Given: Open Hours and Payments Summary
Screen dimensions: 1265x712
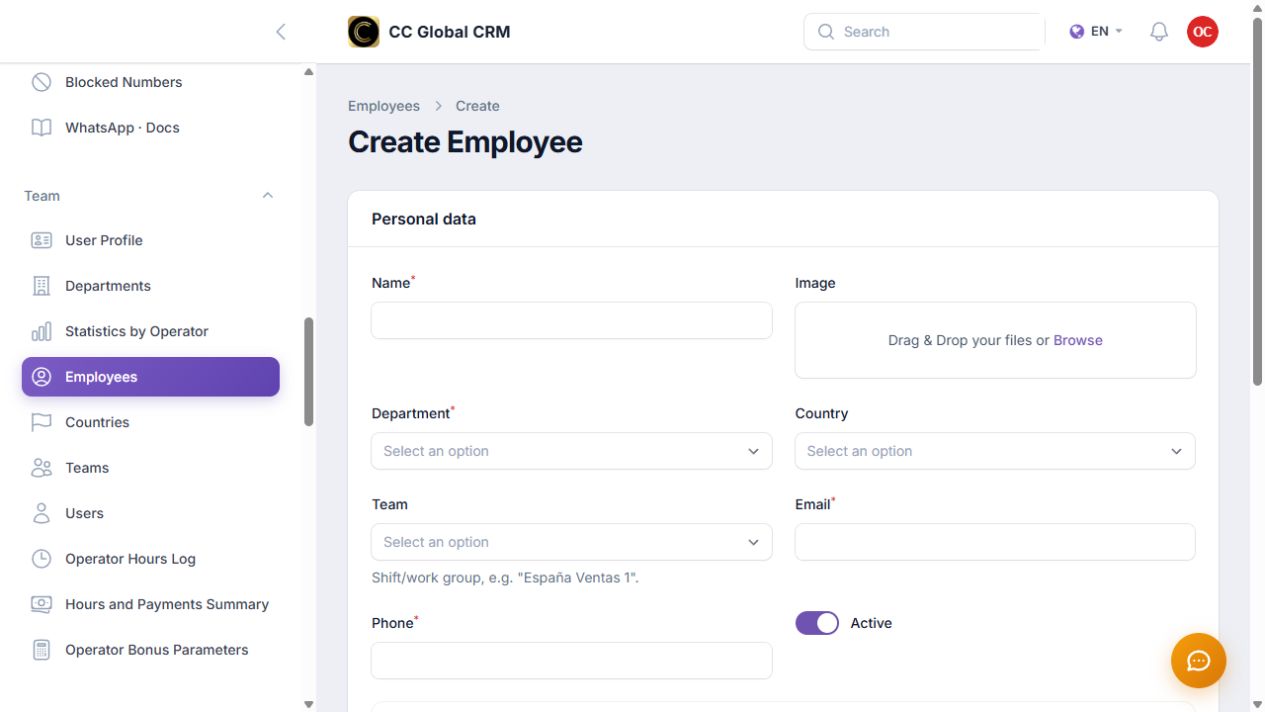Looking at the screenshot, I should point(151,604).
